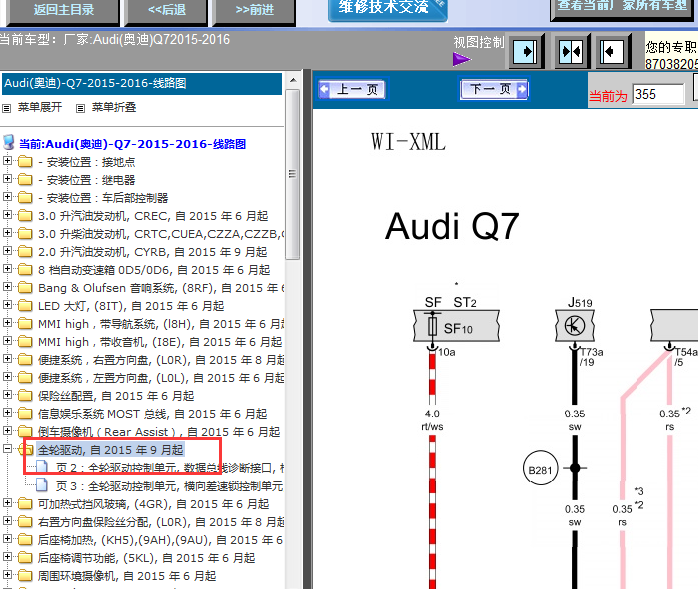
Task: Click the 菜单折叠 list icon
Action: pyautogui.click(x=80, y=108)
